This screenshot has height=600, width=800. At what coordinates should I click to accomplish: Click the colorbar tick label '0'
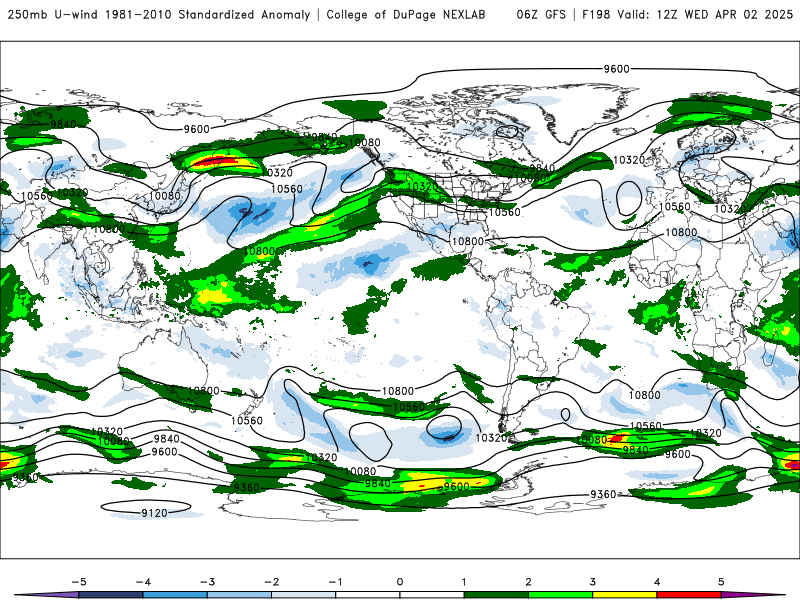click(x=400, y=582)
